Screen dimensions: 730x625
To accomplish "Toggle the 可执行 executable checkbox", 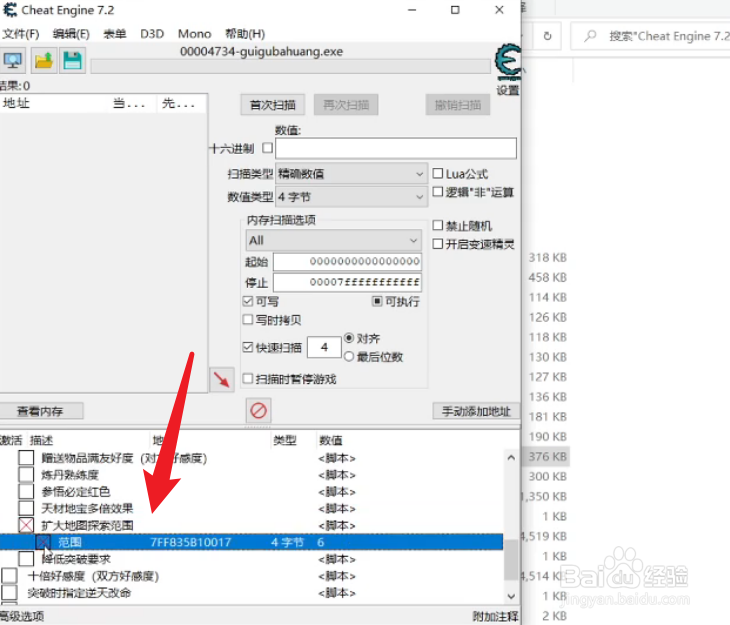I will click(x=377, y=301).
